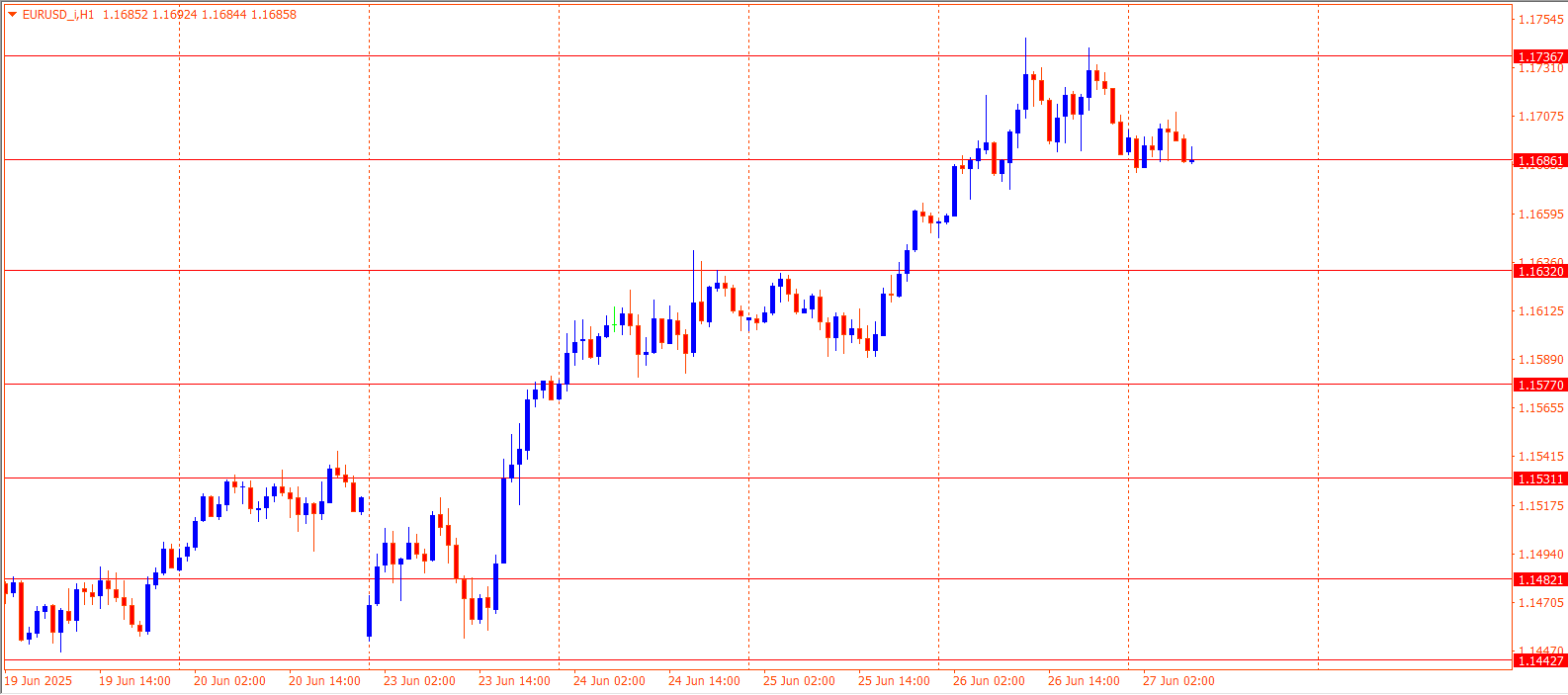Click the 26 Jun 14:00 time label

coord(1084,681)
